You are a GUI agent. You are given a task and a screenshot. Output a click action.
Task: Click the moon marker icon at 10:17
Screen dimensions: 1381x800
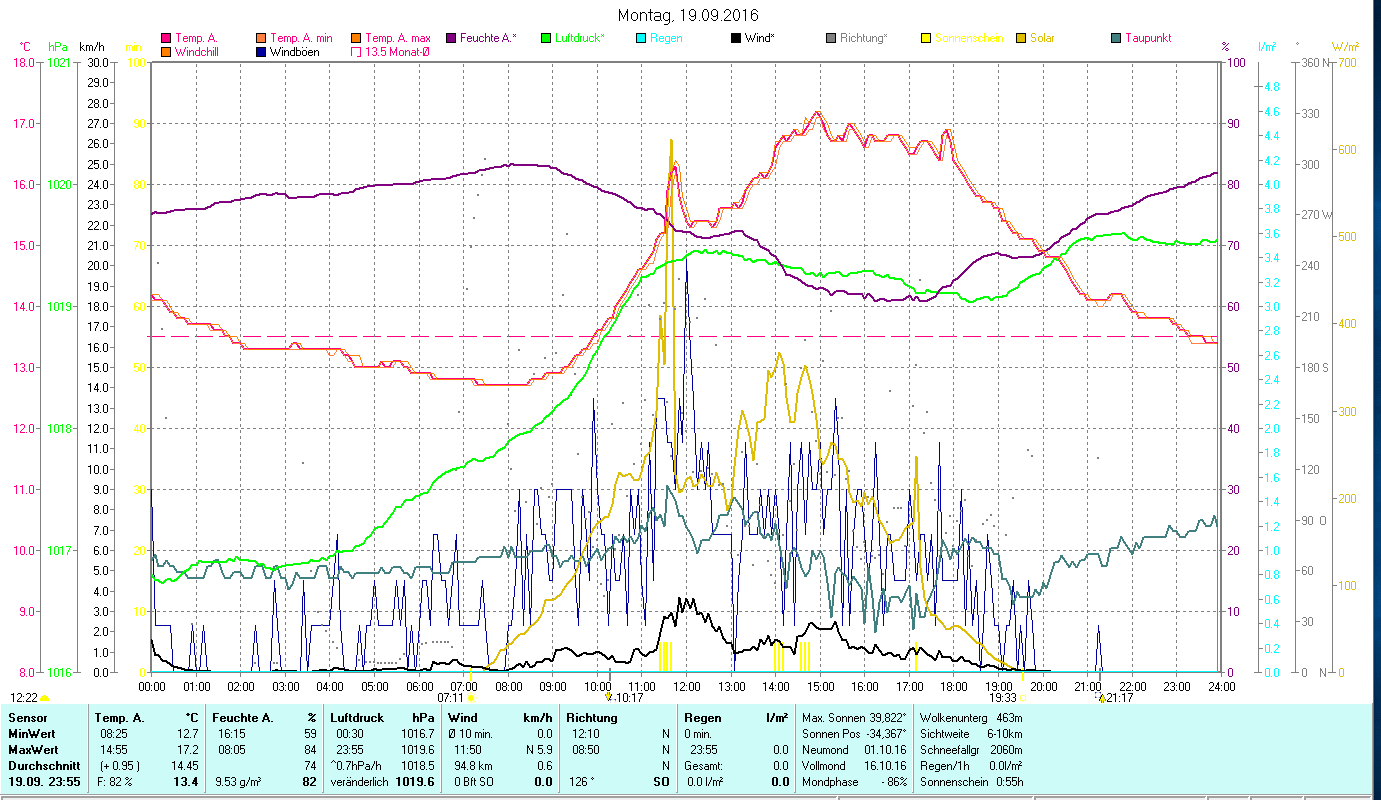point(609,697)
